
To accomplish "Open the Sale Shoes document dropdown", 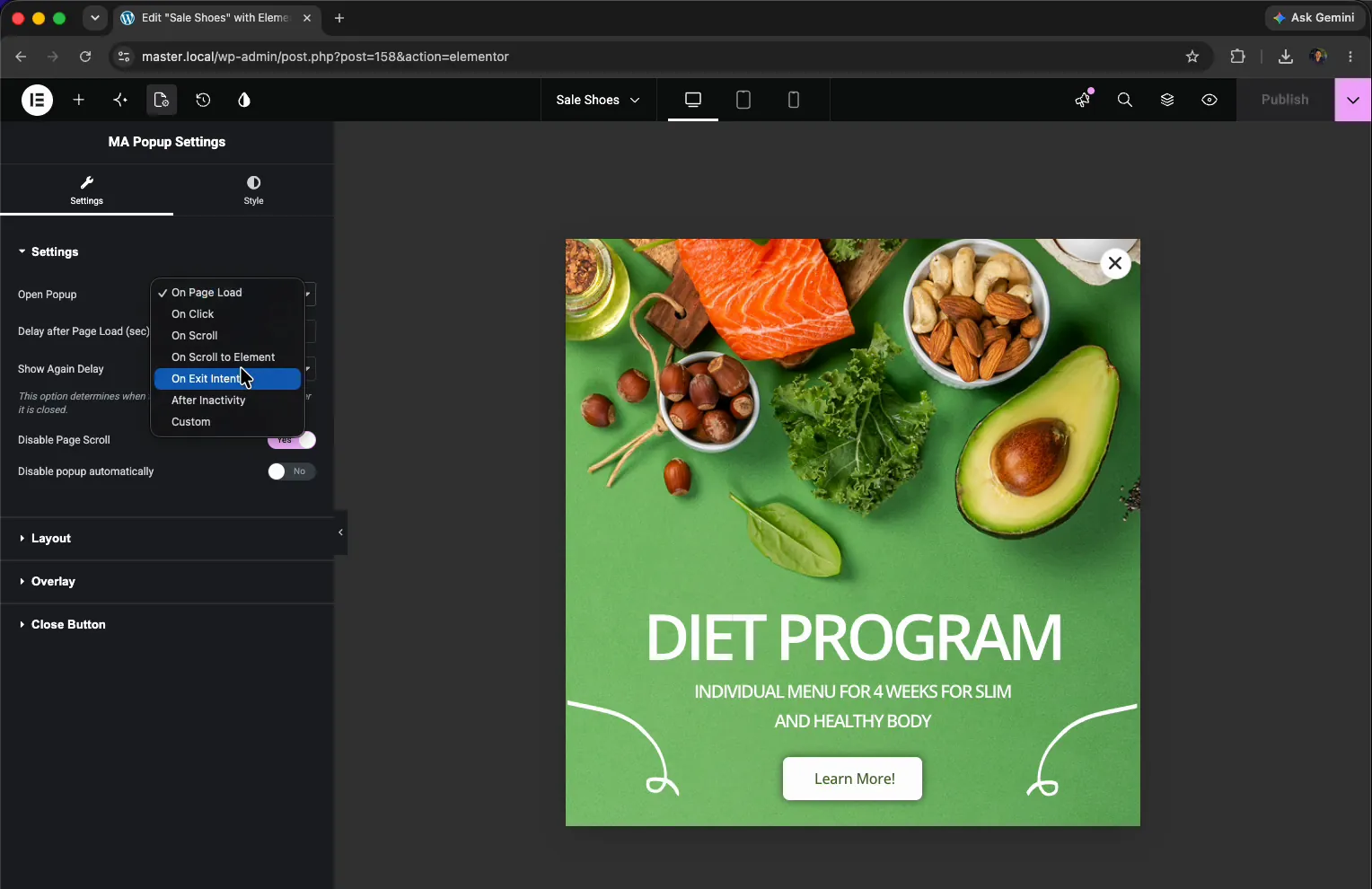I will tap(598, 100).
